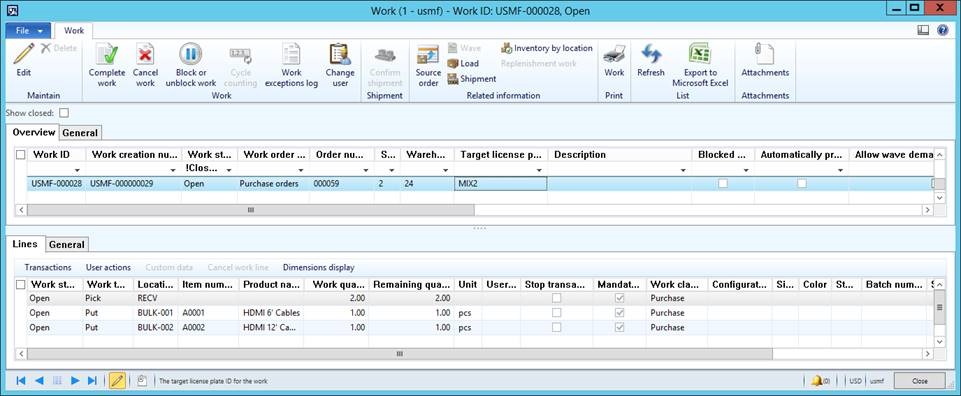Check select-all box in lines grid
The height and width of the screenshot is (396, 961).
pyautogui.click(x=20, y=284)
